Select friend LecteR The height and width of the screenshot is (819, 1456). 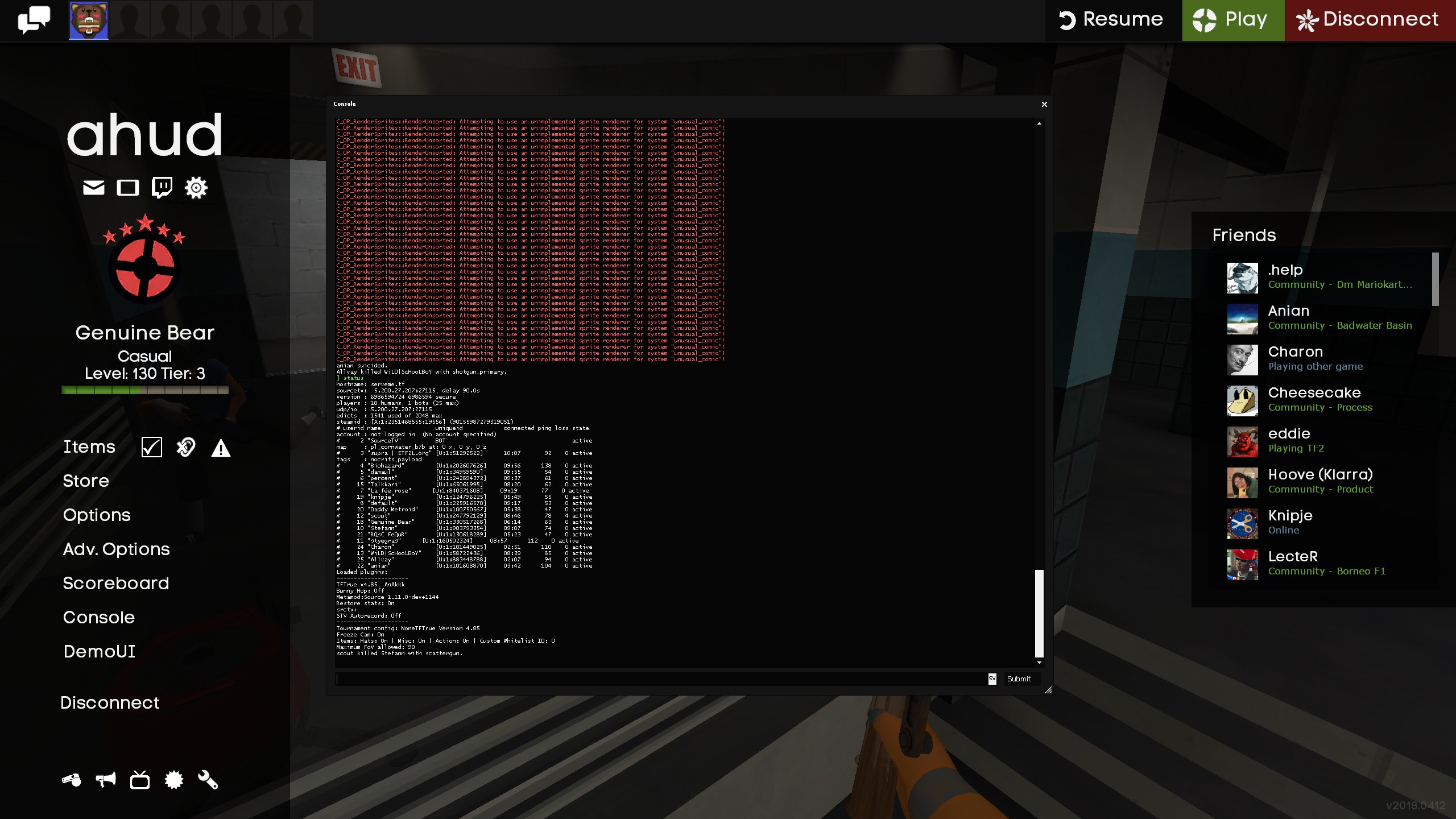(x=1328, y=564)
